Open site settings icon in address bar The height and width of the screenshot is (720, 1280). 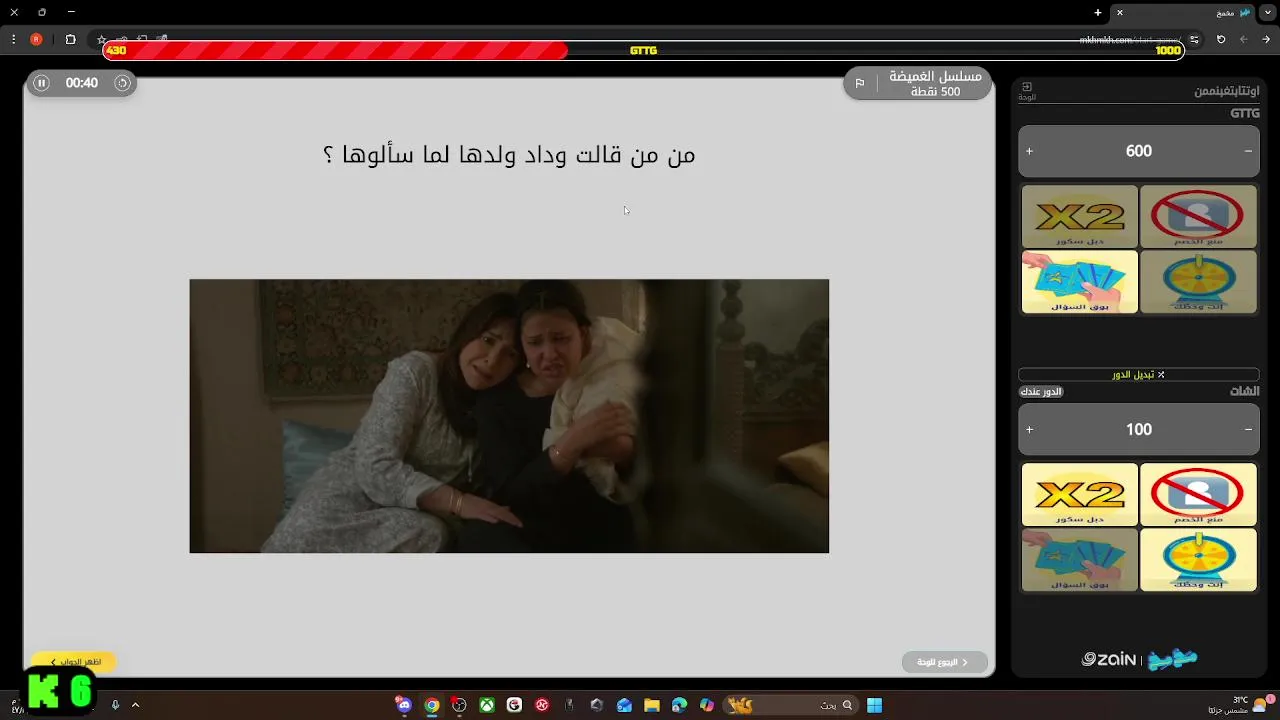pos(1193,39)
